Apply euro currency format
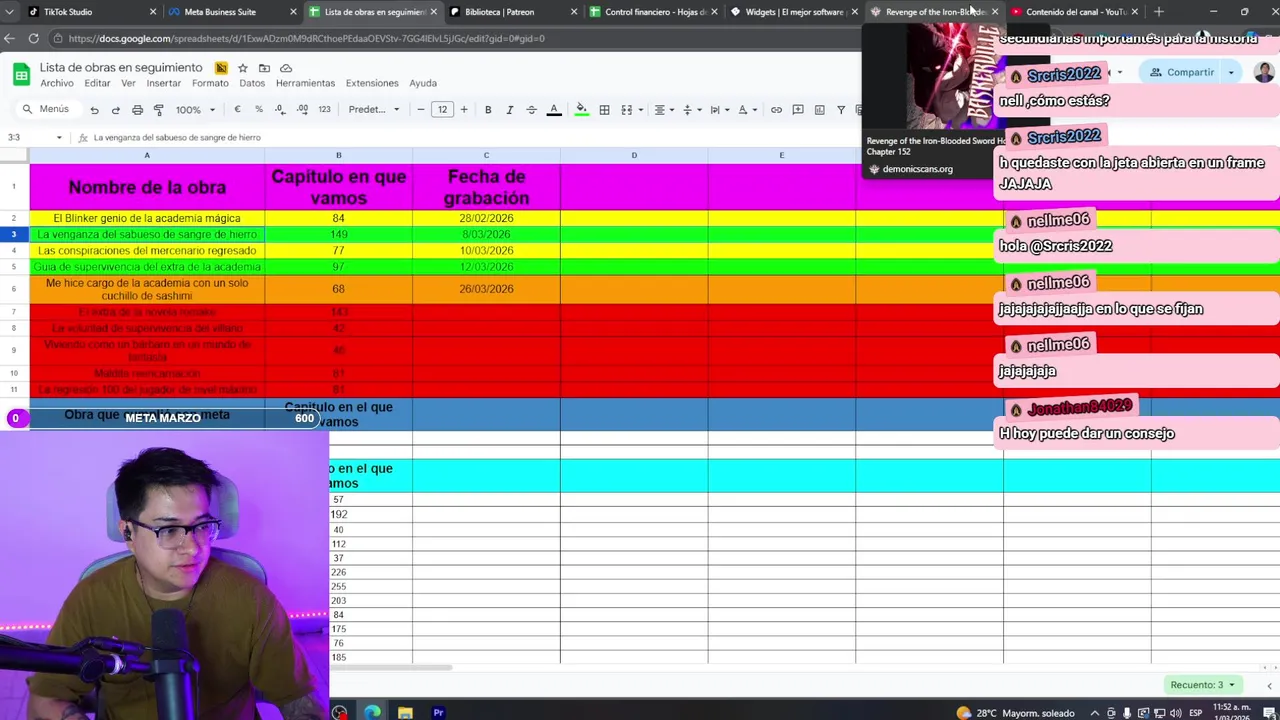The height and width of the screenshot is (720, 1280). pyautogui.click(x=237, y=110)
